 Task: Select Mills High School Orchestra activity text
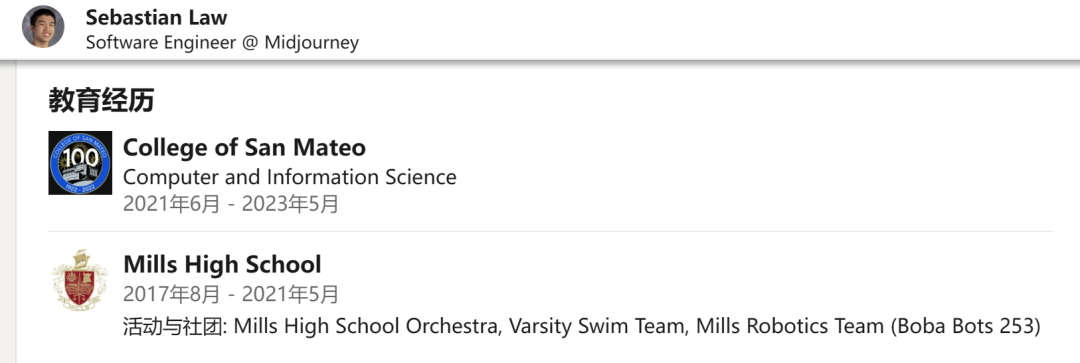366,325
